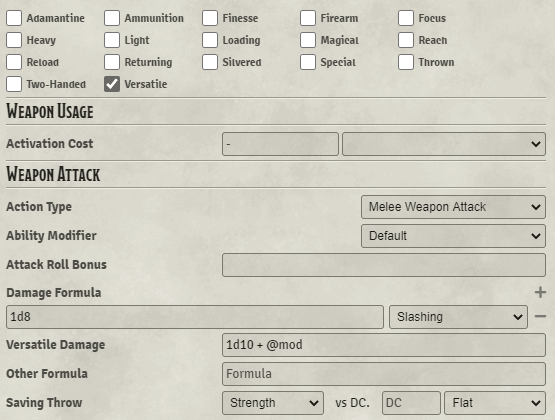Open the Strength saving throw dropdown

(273, 403)
